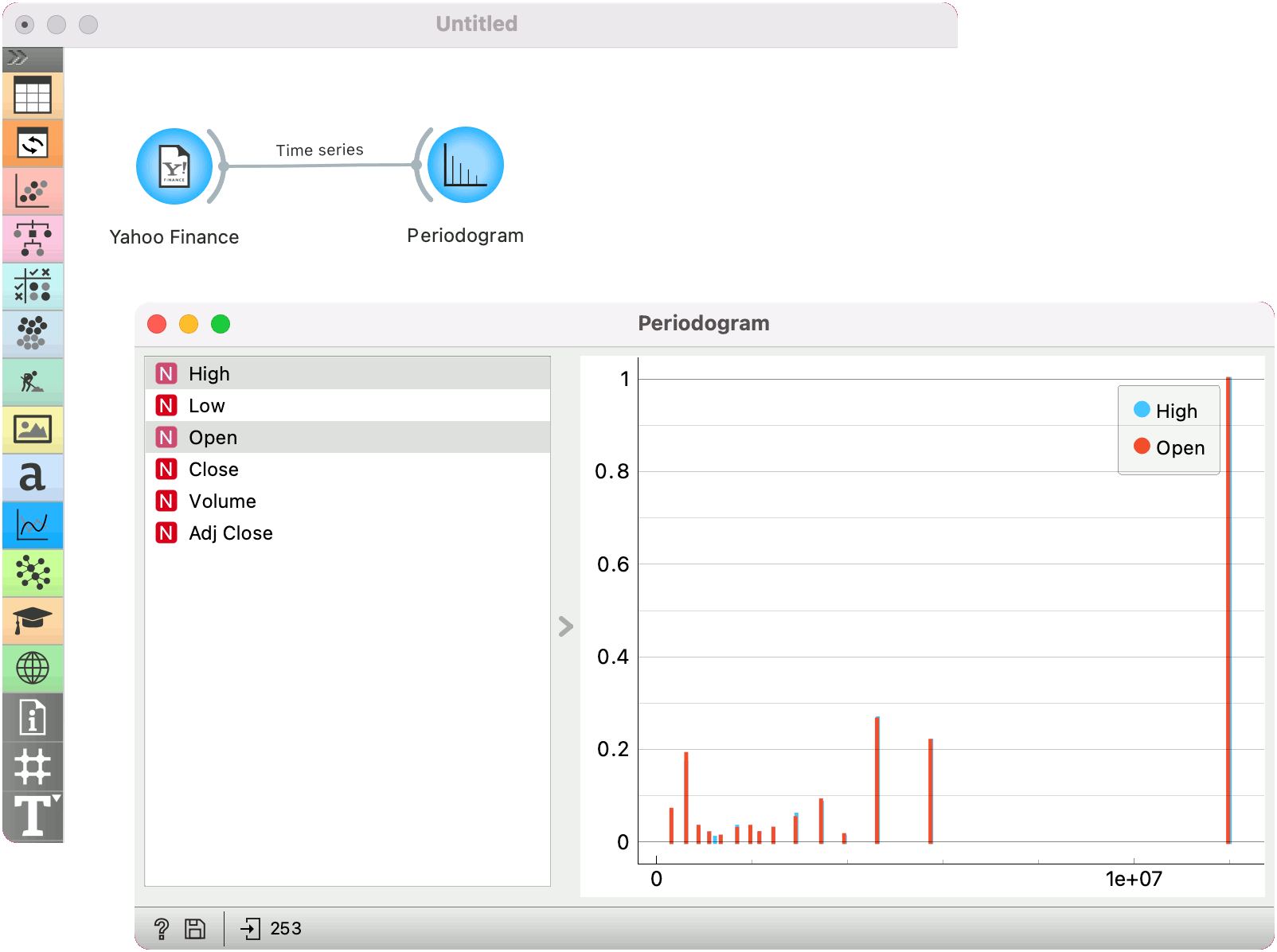Open the Time Series category icon
This screenshot has width=1277, height=952.
[33, 525]
